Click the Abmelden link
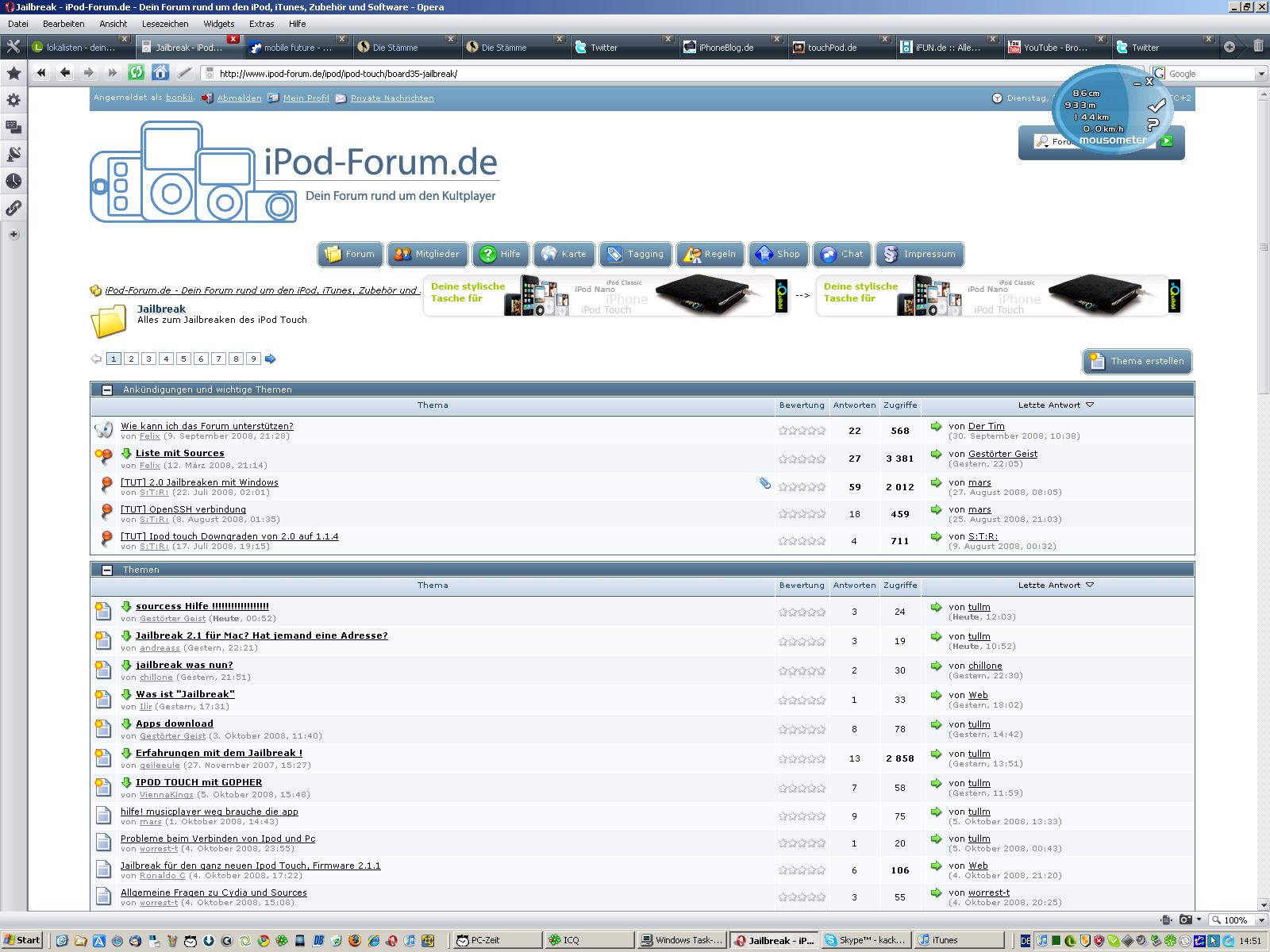The width and height of the screenshot is (1270, 952). [239, 98]
